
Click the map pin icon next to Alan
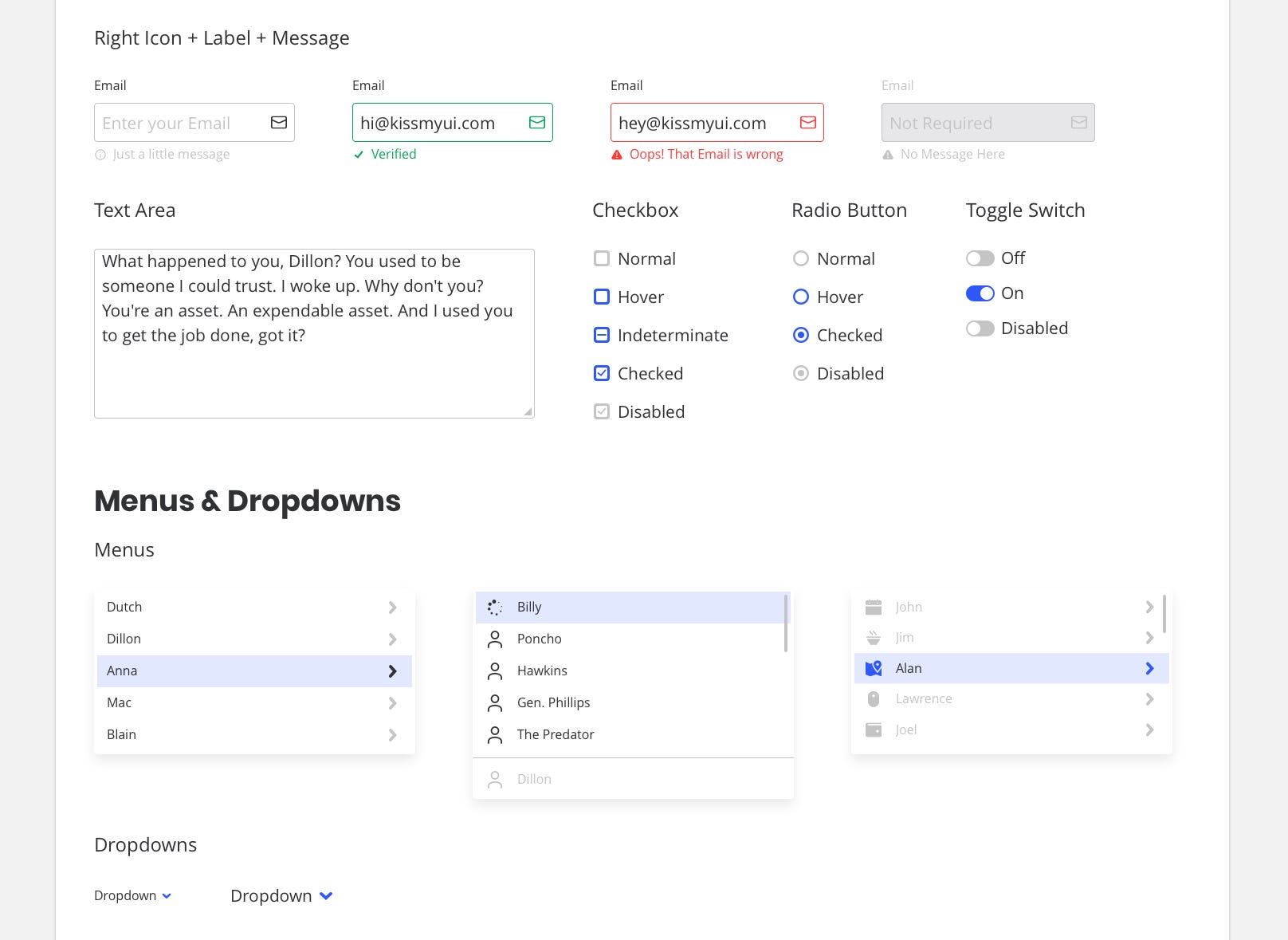(x=874, y=668)
